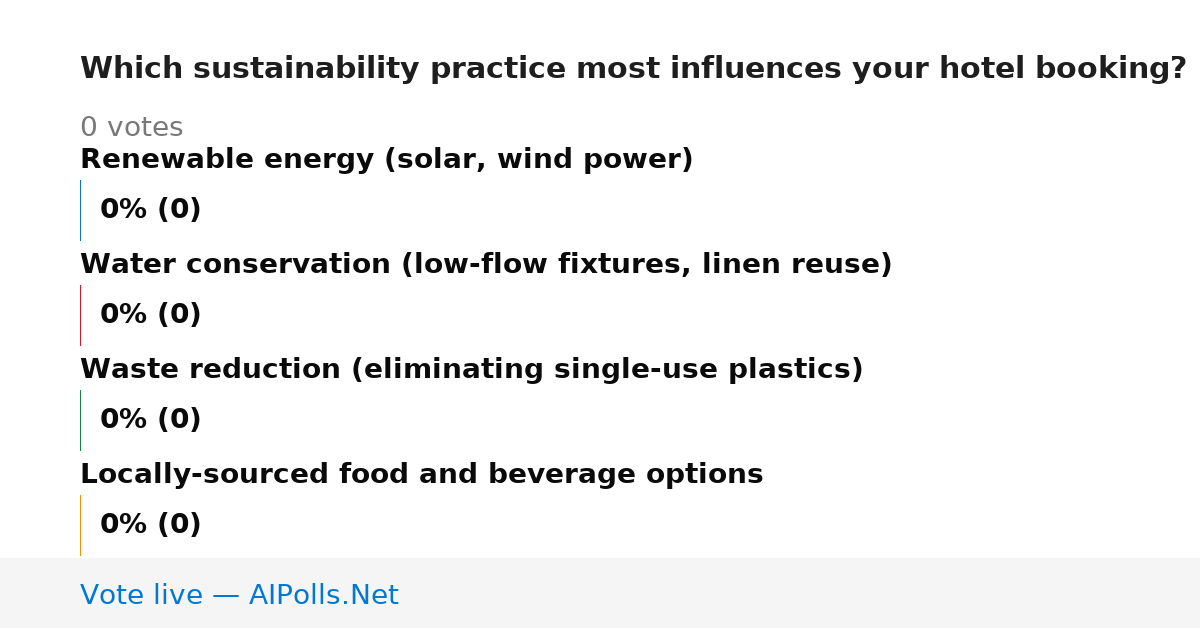Open the Vote live — AIPolls.Net link
The height and width of the screenshot is (628, 1200).
coord(239,596)
